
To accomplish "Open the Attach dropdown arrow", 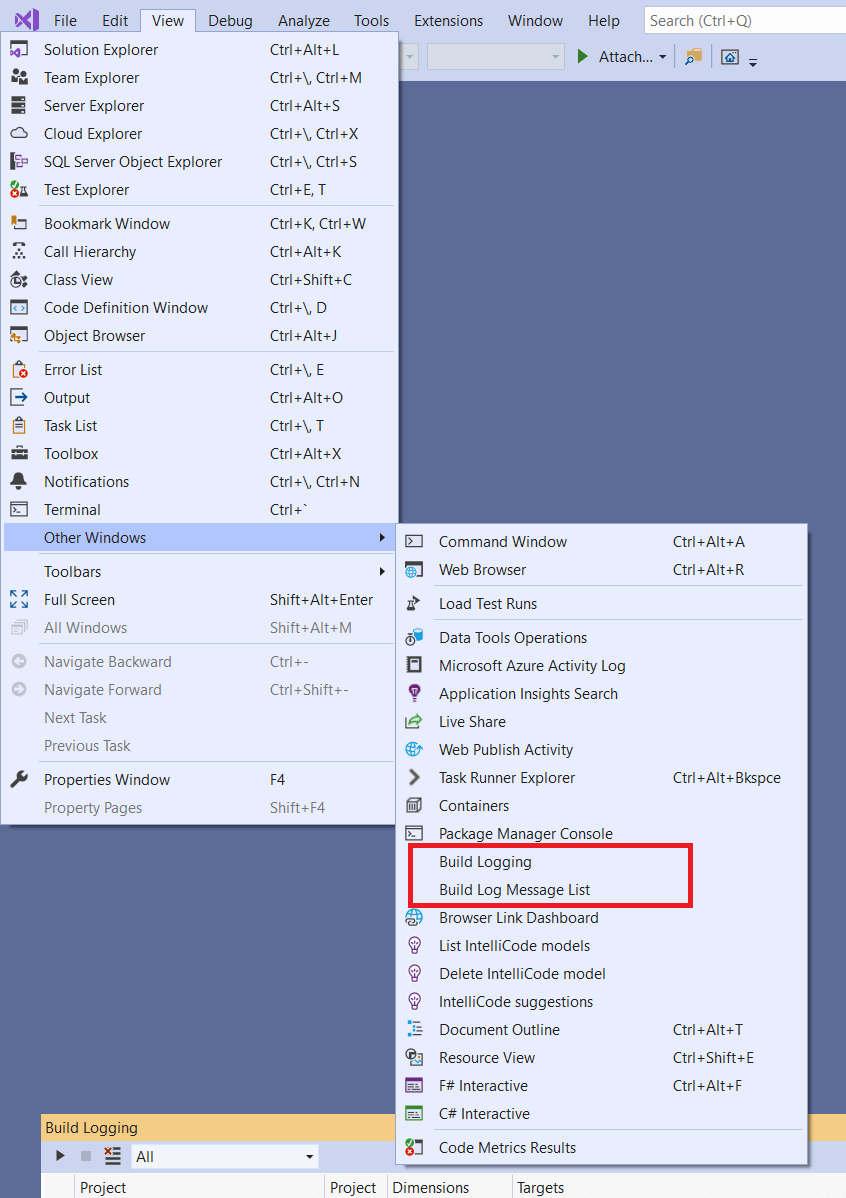I will [662, 57].
